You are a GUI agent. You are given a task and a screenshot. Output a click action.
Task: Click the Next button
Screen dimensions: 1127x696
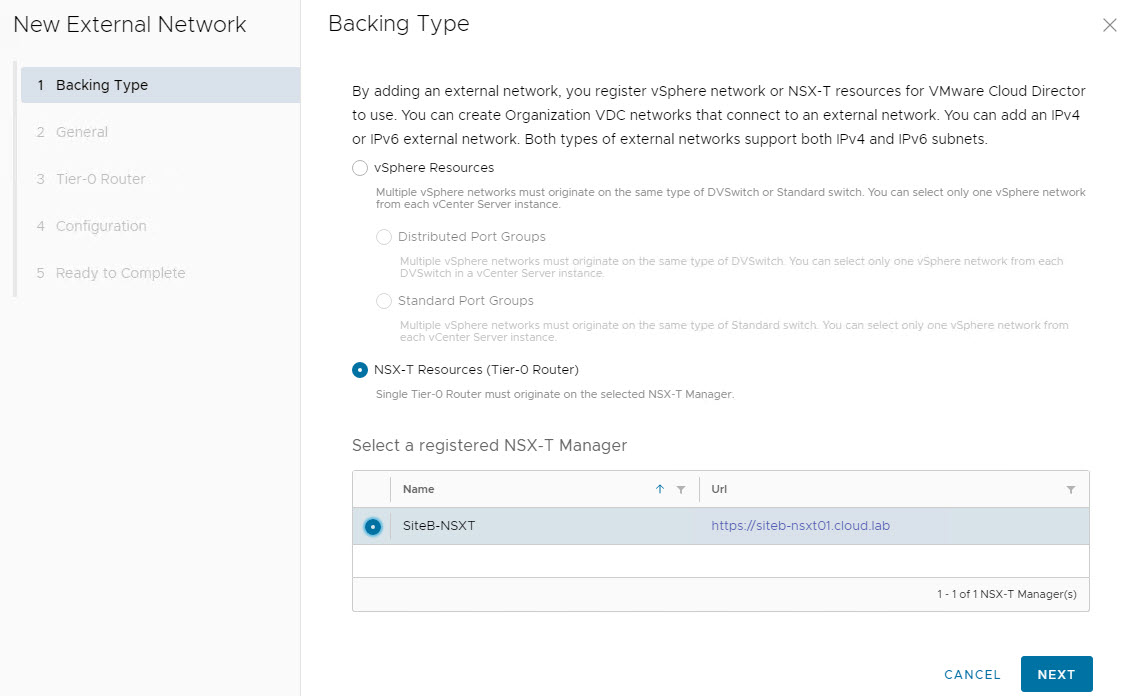pos(1056,674)
